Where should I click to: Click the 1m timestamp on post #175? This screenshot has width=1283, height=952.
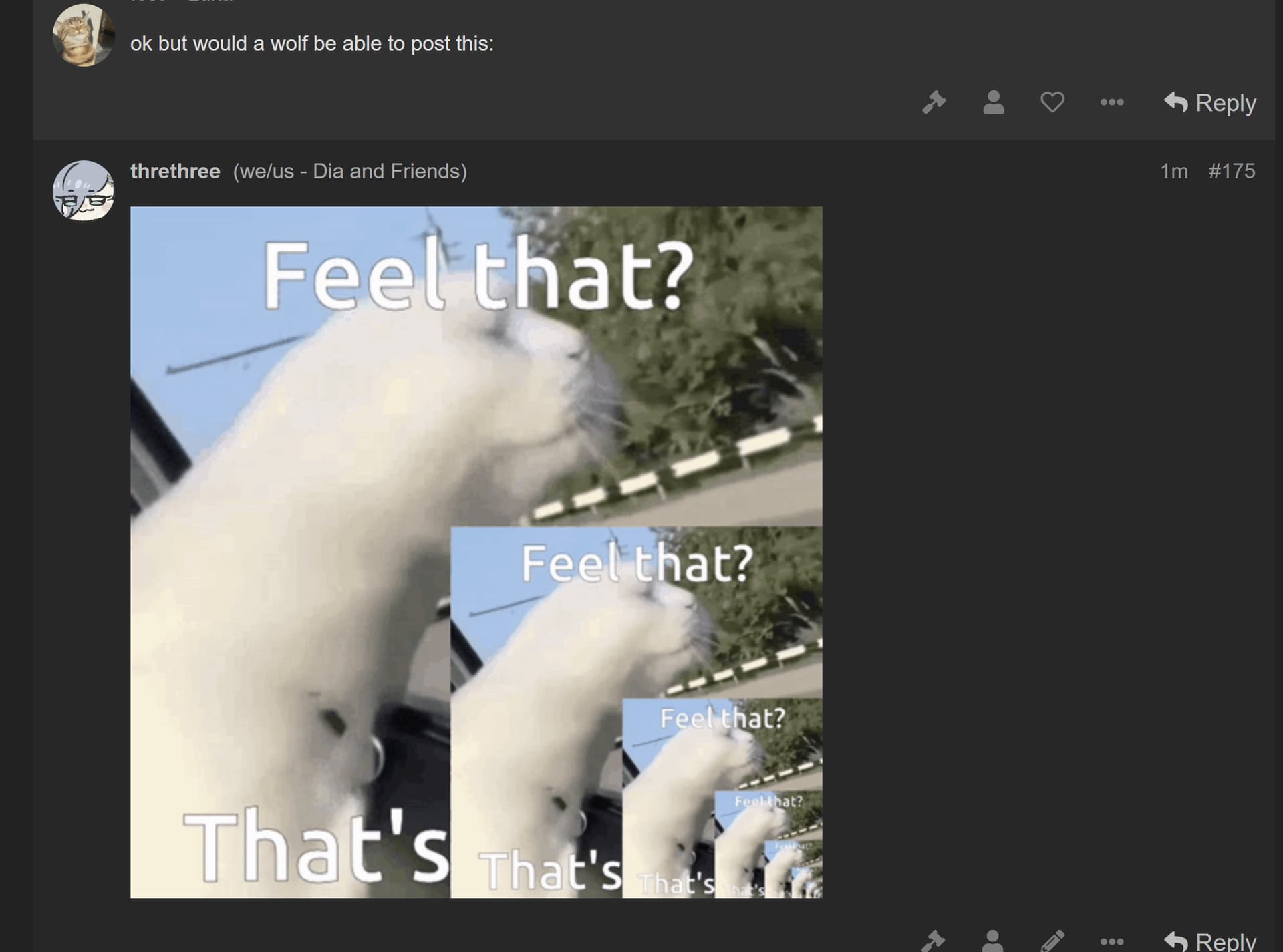tap(1173, 171)
